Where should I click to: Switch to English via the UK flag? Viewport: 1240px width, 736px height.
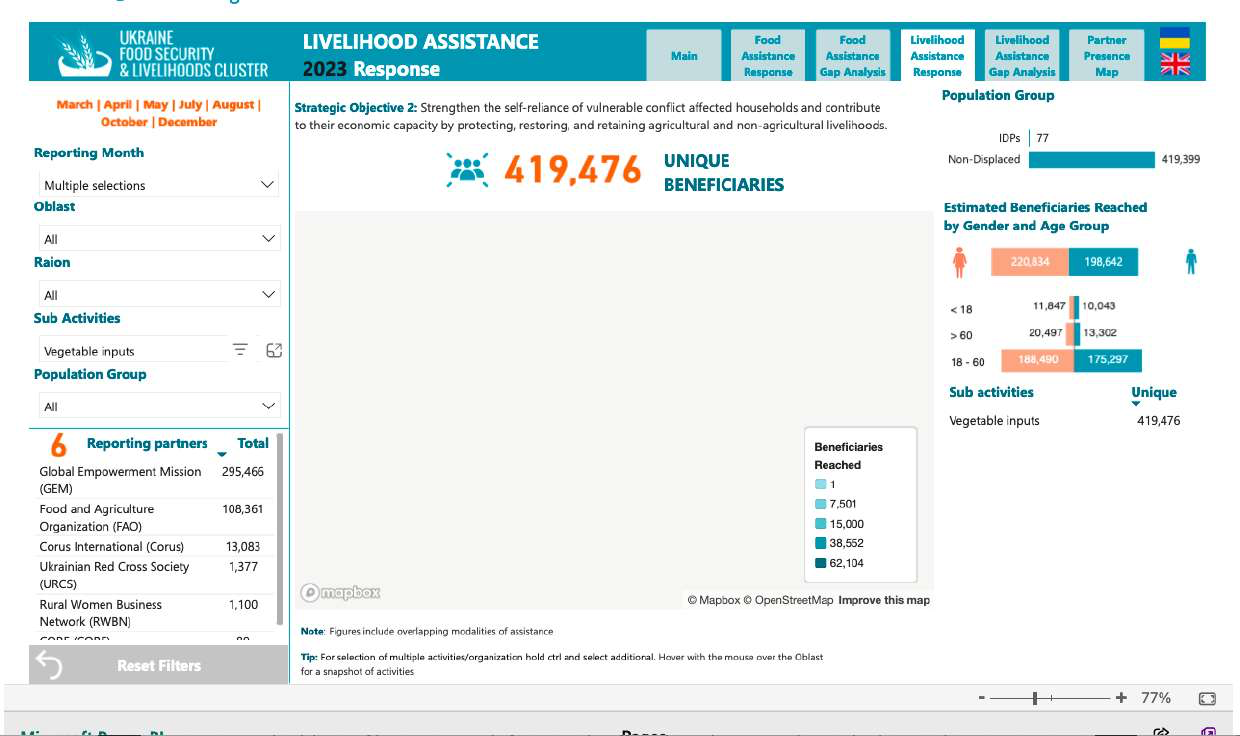1174,64
